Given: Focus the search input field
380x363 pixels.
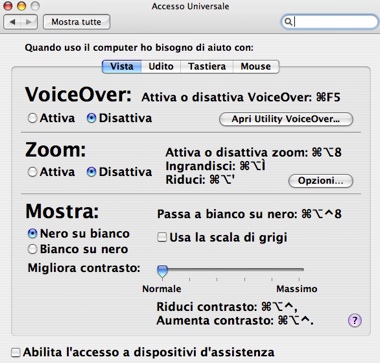Looking at the screenshot, I should [330, 22].
